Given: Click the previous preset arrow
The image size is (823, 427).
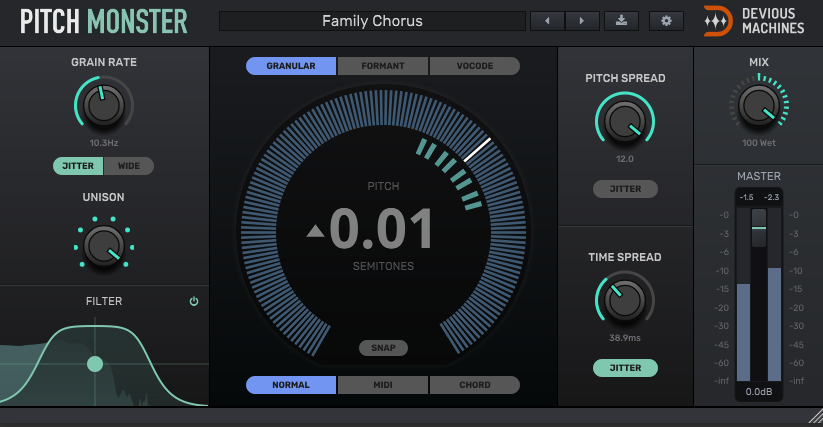Looking at the screenshot, I should pyautogui.click(x=547, y=21).
